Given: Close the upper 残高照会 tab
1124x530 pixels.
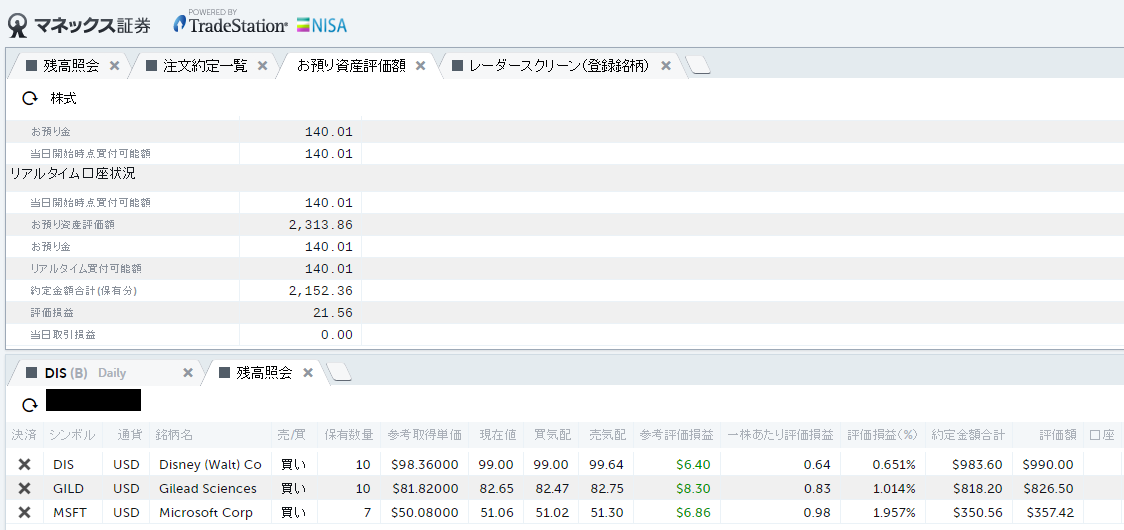Looking at the screenshot, I should tap(114, 66).
